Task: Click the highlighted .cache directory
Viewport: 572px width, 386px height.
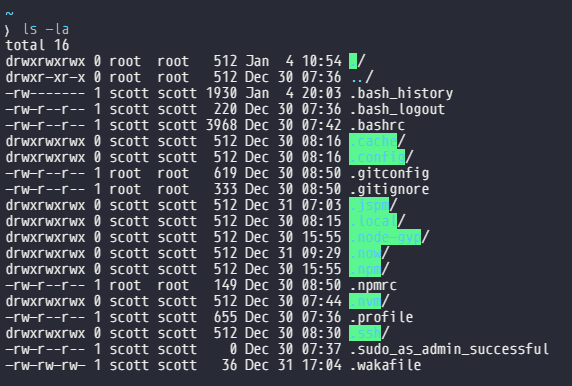Action: point(373,141)
